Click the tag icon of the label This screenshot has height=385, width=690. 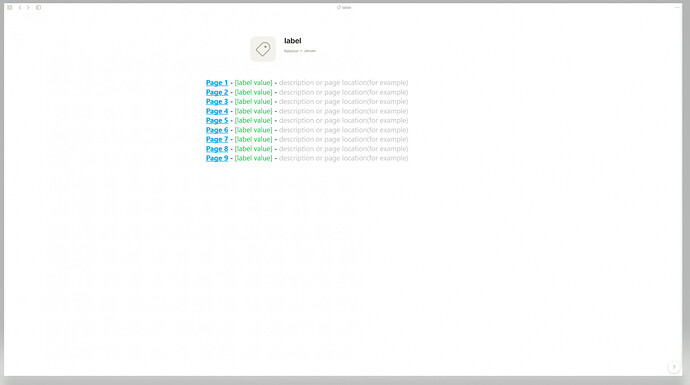tap(263, 49)
